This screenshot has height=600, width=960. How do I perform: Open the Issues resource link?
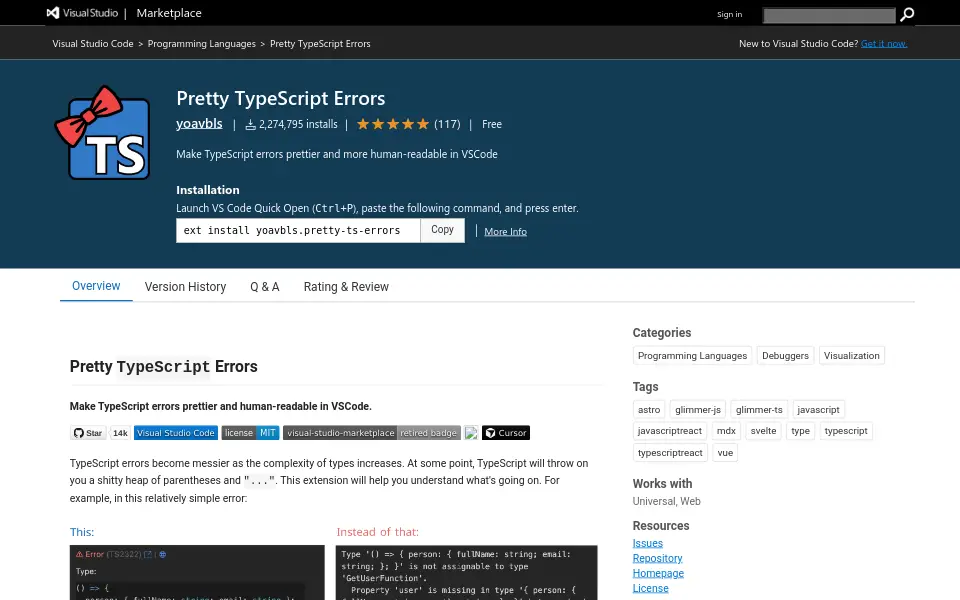click(x=647, y=543)
